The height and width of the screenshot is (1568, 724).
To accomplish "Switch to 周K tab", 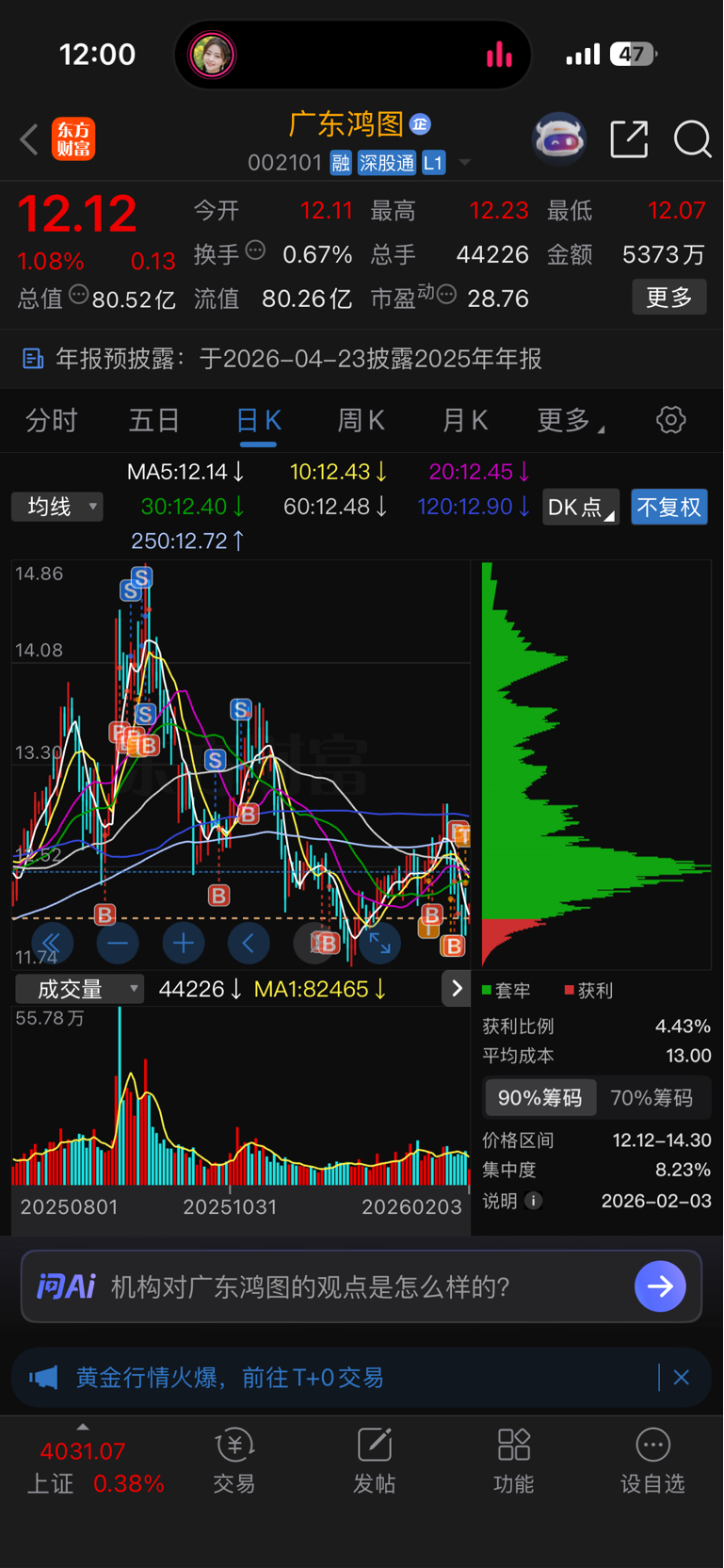I will (x=362, y=420).
